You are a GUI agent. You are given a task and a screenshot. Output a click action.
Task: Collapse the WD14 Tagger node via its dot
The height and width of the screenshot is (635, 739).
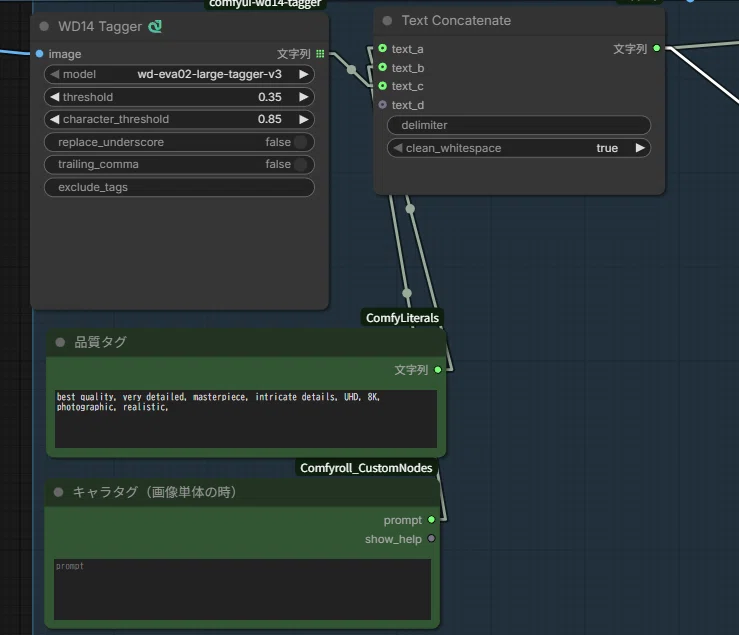44,26
